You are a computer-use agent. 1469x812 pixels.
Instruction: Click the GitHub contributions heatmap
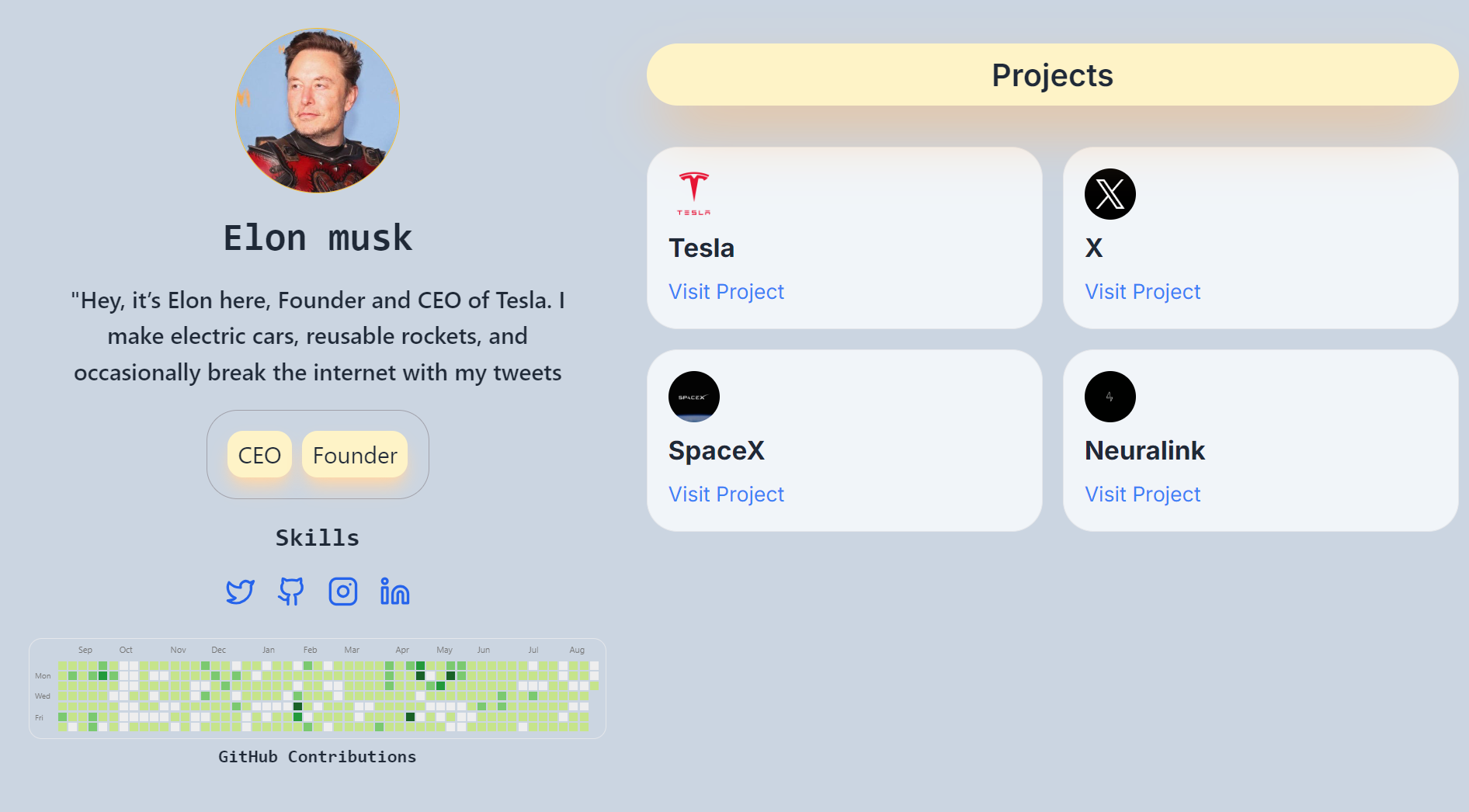[318, 689]
